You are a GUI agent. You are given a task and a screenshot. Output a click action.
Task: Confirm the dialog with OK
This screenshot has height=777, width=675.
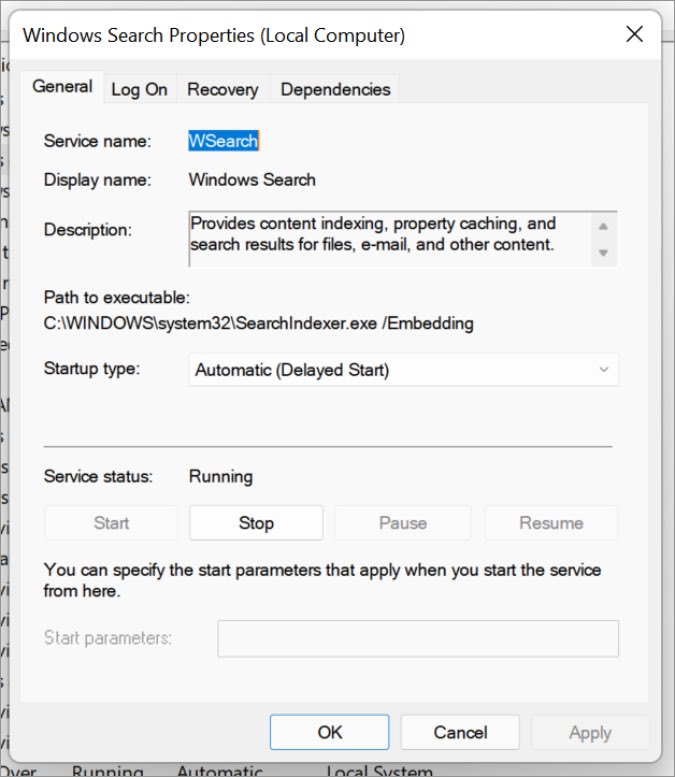tap(330, 732)
